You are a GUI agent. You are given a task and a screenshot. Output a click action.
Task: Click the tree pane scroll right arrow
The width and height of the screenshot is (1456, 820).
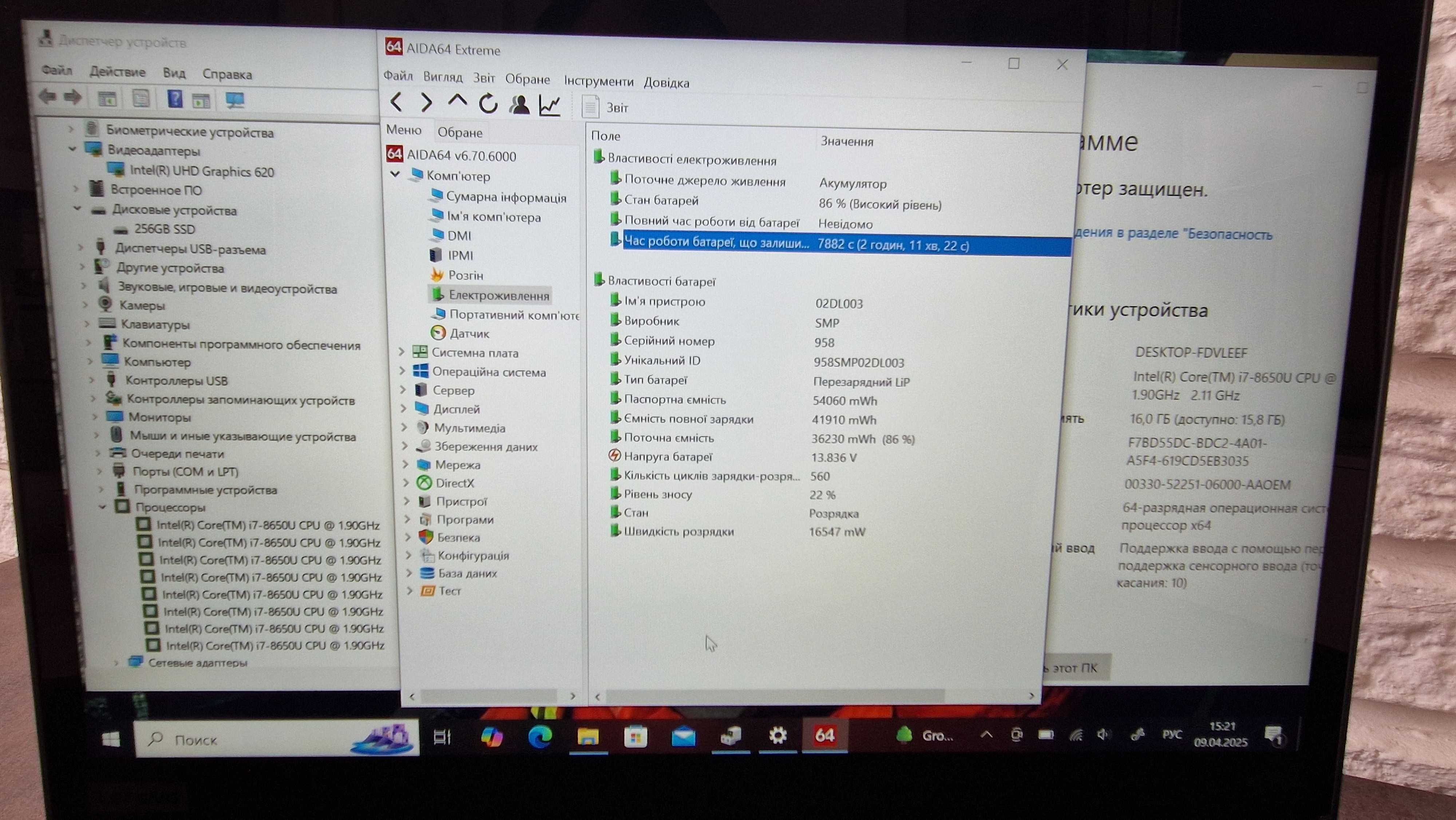573,695
